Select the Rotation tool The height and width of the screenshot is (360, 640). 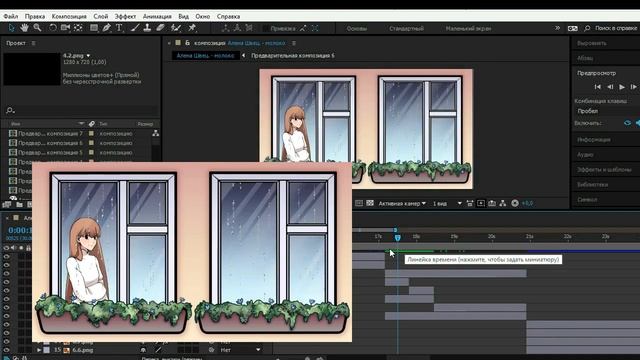tap(53, 28)
